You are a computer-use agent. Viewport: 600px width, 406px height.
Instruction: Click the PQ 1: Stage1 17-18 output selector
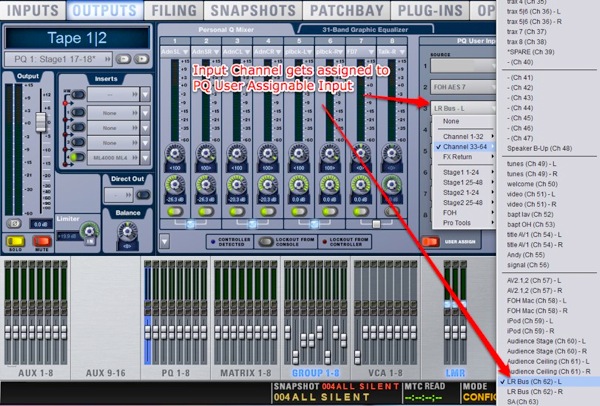point(58,59)
